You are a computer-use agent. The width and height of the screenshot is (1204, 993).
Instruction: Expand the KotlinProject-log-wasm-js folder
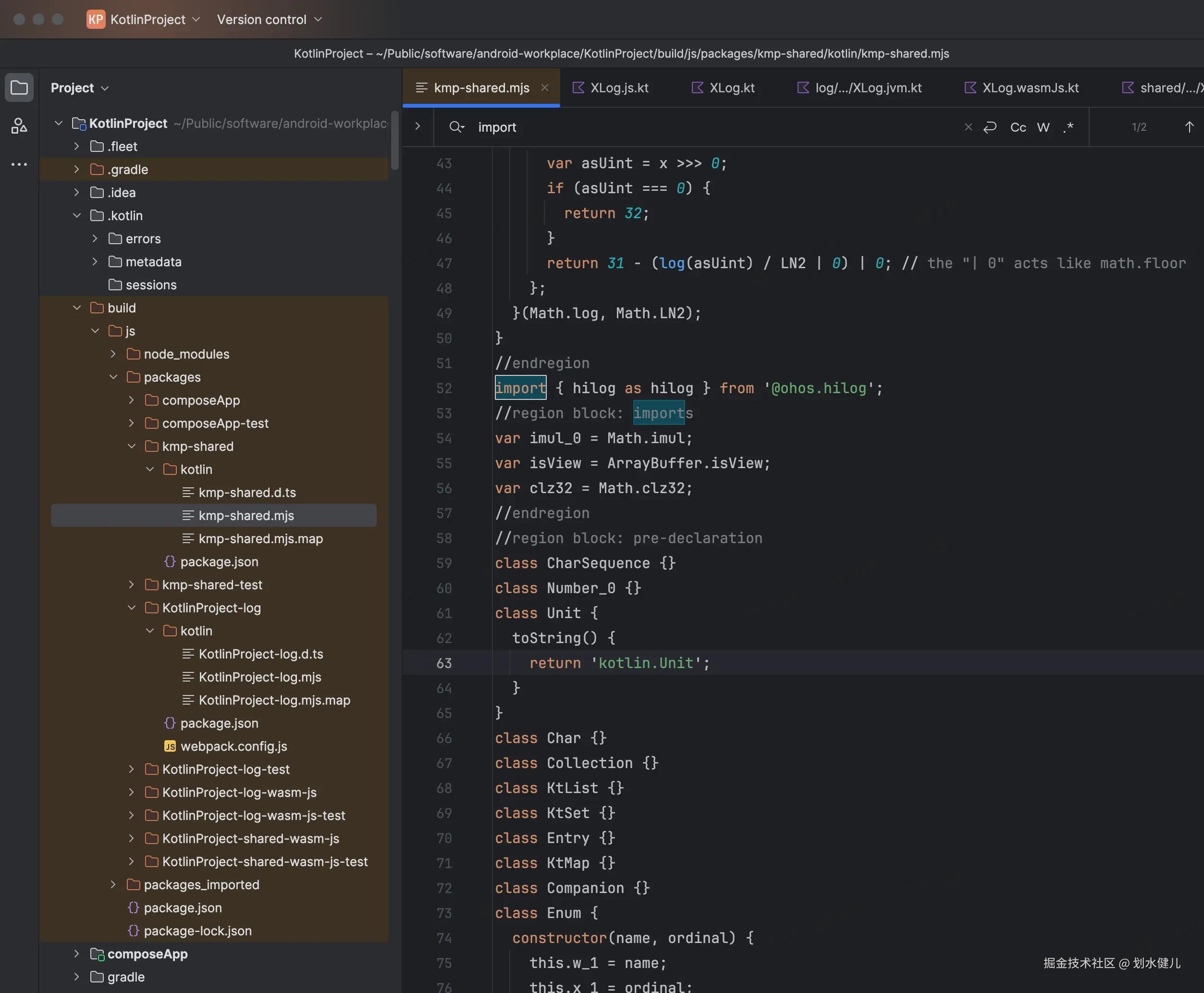(x=132, y=792)
